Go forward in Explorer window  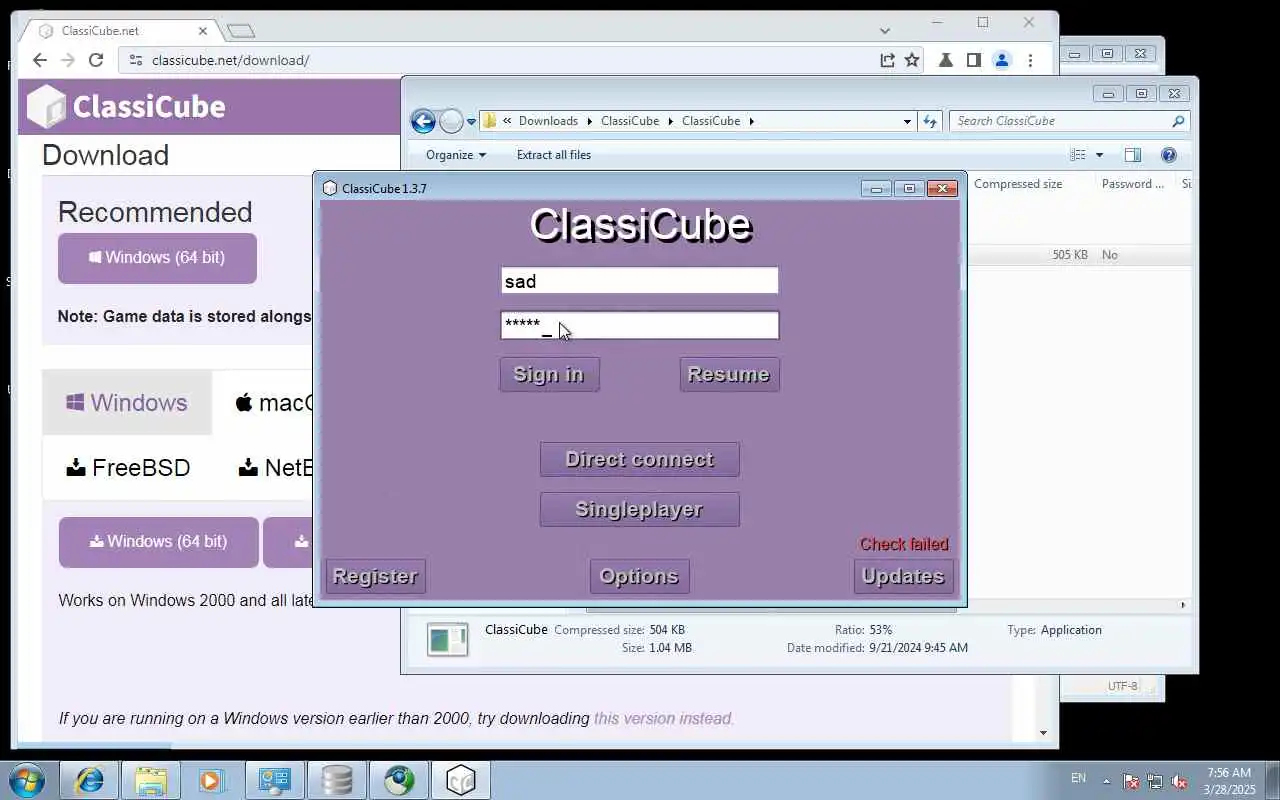(x=451, y=121)
